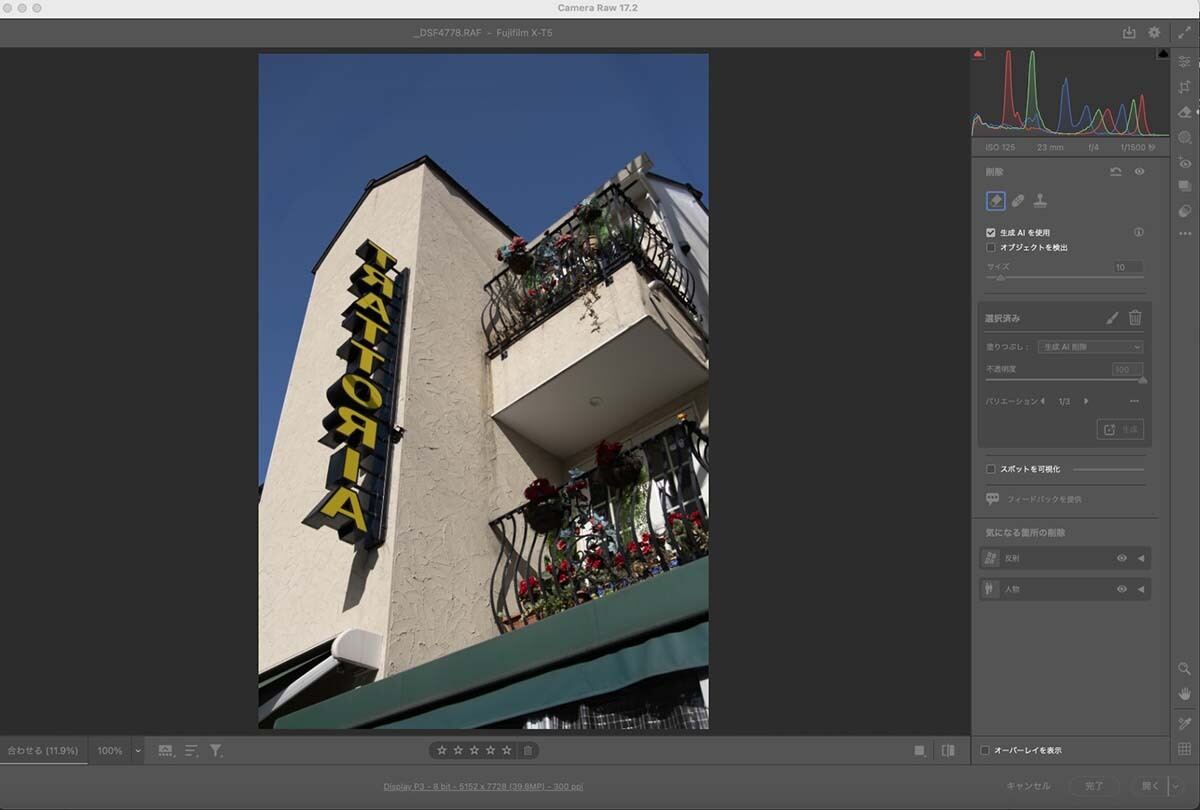This screenshot has height=810, width=1200.
Task: Adjust the スポットを可視化 threshold slider
Action: (1108, 469)
